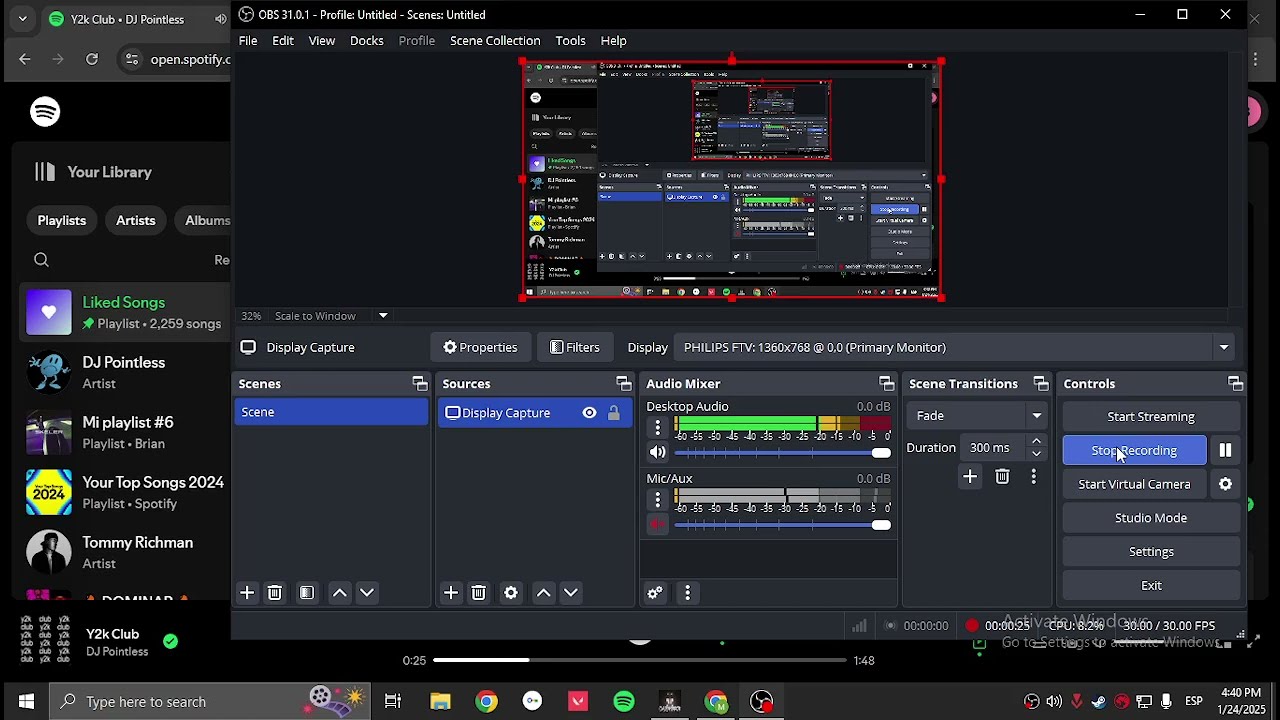The image size is (1280, 720).
Task: Open Task View on the taskbar
Action: [x=393, y=701]
